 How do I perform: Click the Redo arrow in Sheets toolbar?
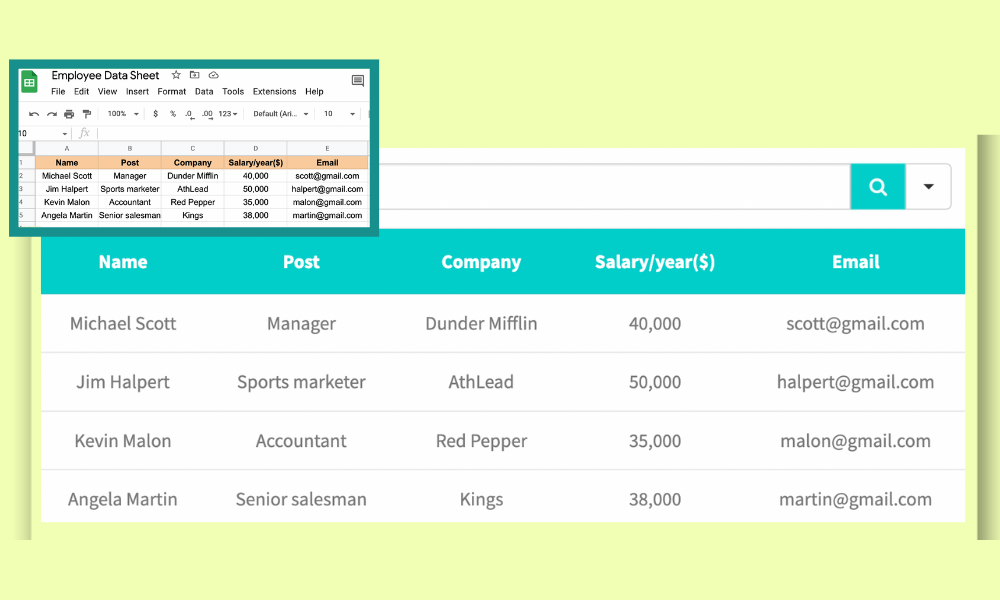click(x=52, y=114)
